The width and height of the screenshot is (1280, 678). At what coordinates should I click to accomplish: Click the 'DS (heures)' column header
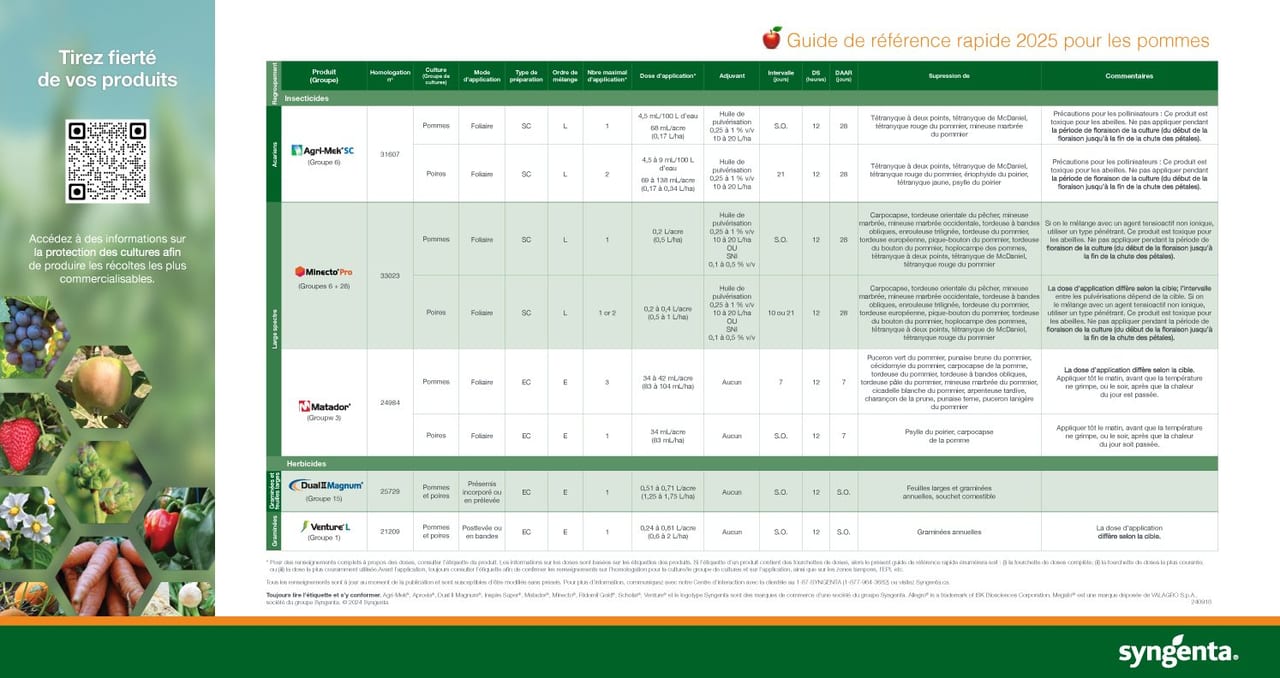(x=816, y=76)
